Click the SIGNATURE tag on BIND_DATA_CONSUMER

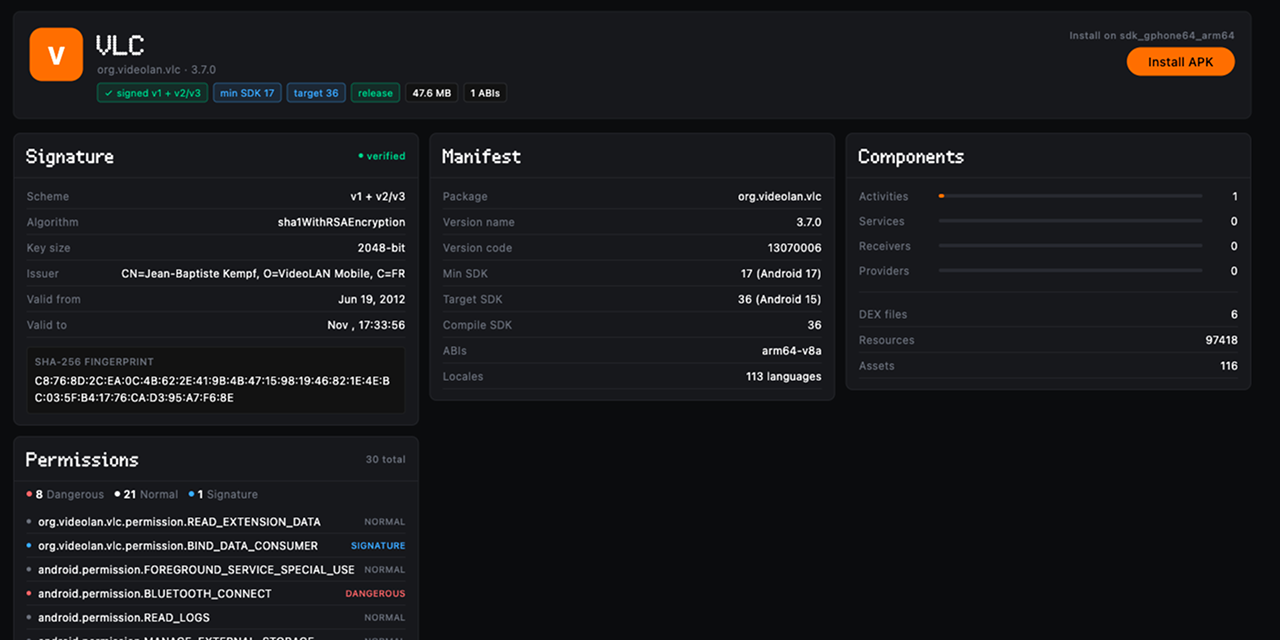click(x=378, y=546)
